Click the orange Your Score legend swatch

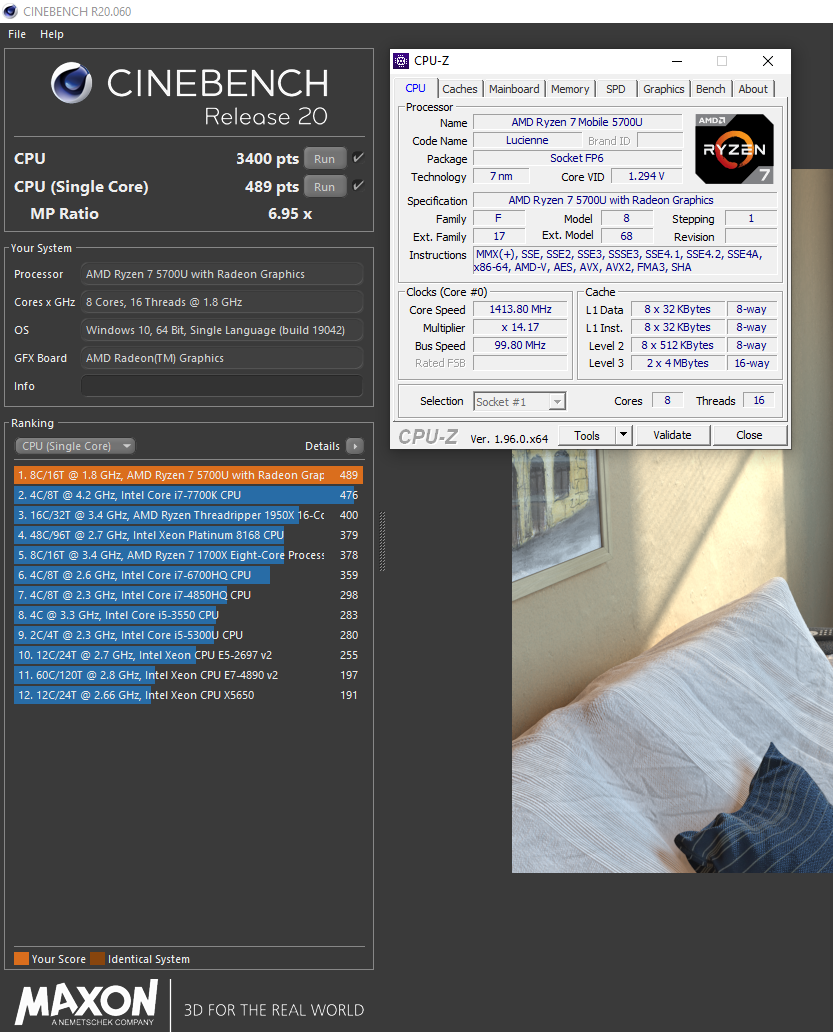[21, 959]
